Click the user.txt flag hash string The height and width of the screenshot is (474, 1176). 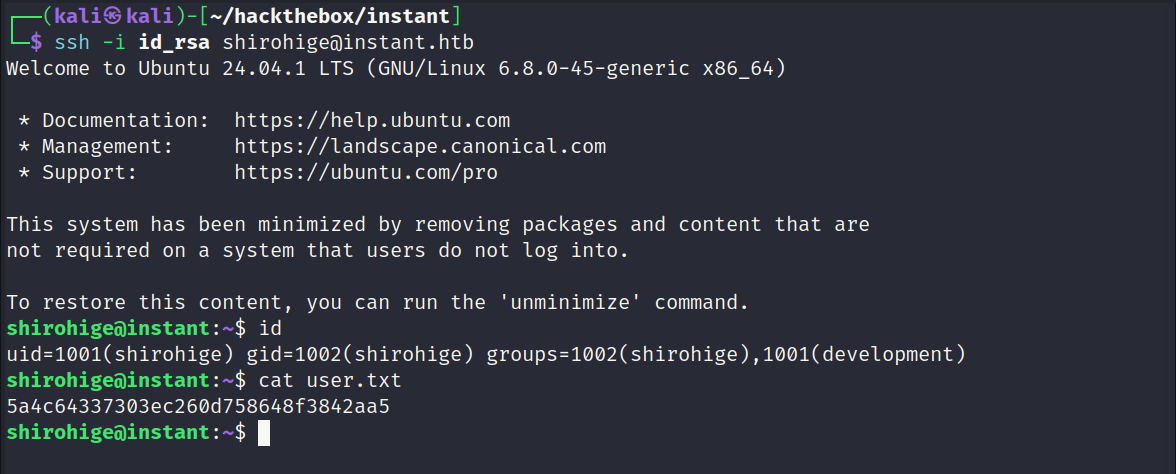click(x=198, y=406)
